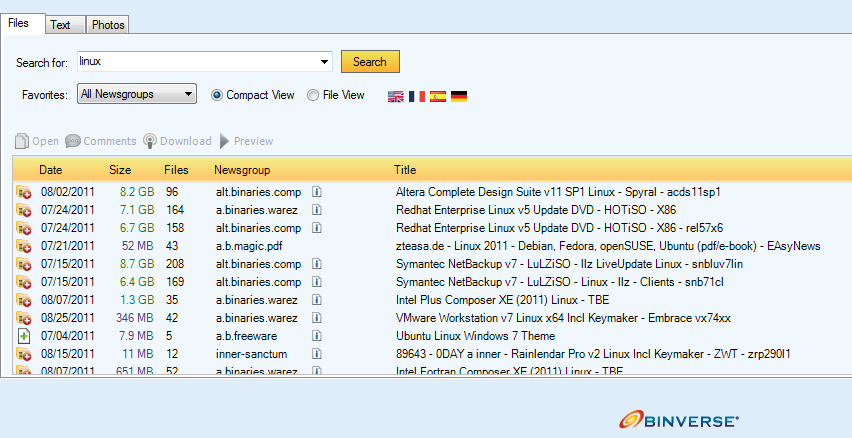The image size is (852, 438).
Task: Sort by the Title column header
Action: 405,170
